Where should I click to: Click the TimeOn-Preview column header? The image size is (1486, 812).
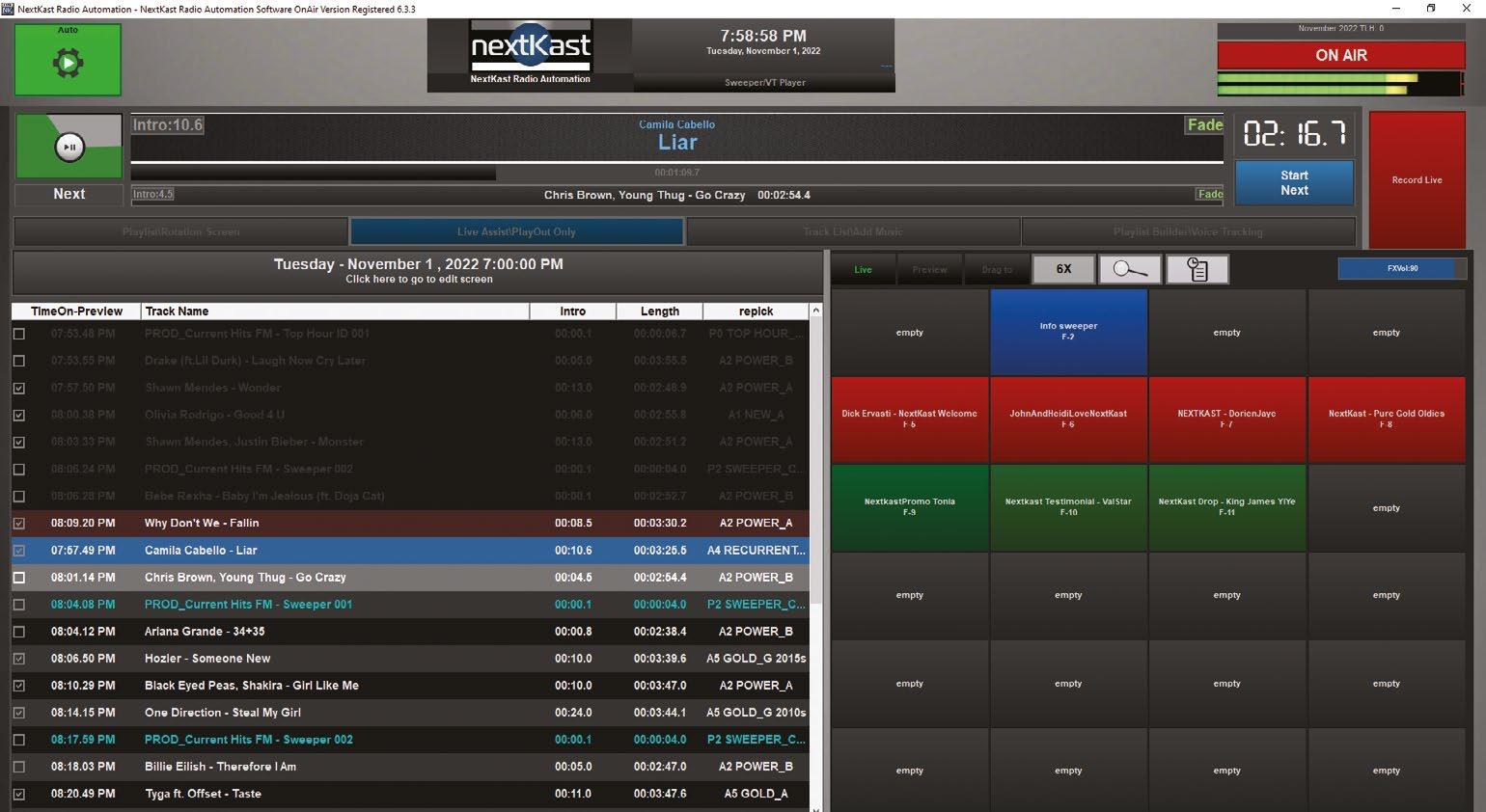76,311
